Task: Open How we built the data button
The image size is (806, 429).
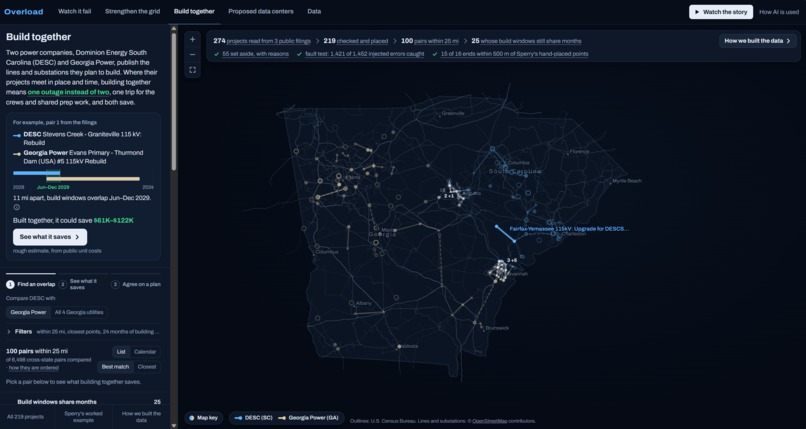Action: tap(757, 41)
